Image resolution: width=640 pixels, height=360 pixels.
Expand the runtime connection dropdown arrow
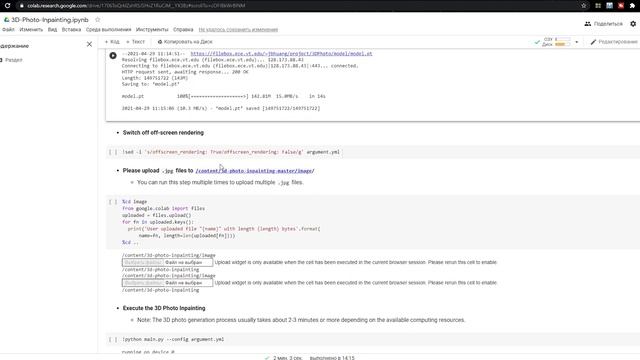point(577,42)
